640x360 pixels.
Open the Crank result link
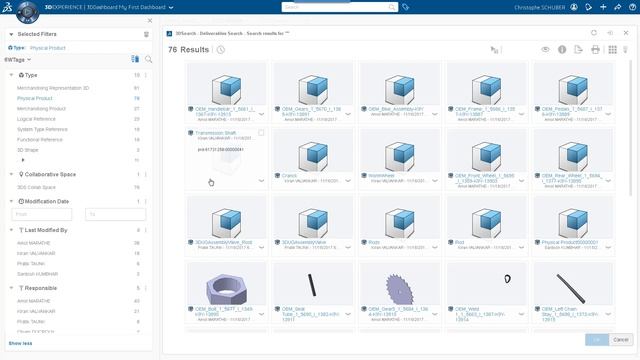pos(289,176)
